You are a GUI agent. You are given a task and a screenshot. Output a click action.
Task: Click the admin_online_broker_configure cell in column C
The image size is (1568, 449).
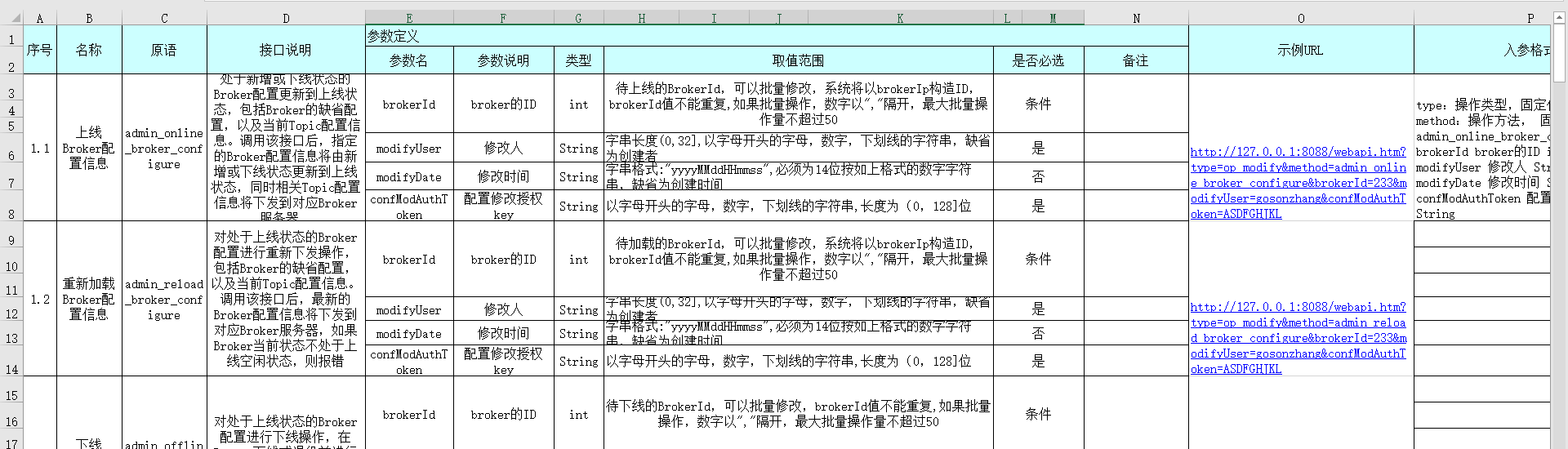(164, 148)
